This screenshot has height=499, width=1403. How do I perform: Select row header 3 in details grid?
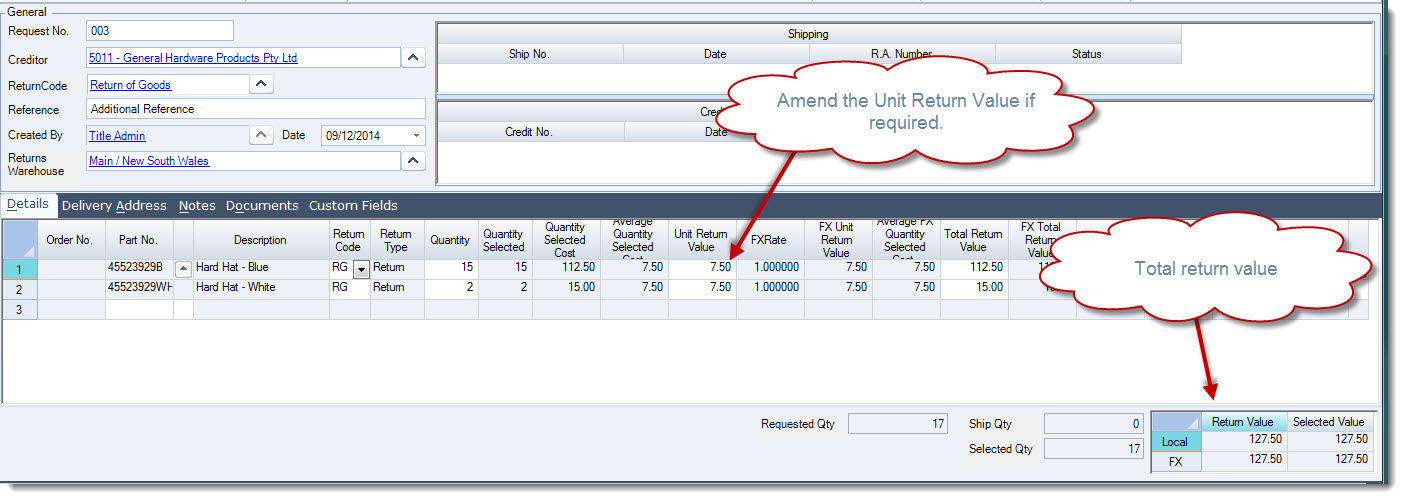click(20, 309)
